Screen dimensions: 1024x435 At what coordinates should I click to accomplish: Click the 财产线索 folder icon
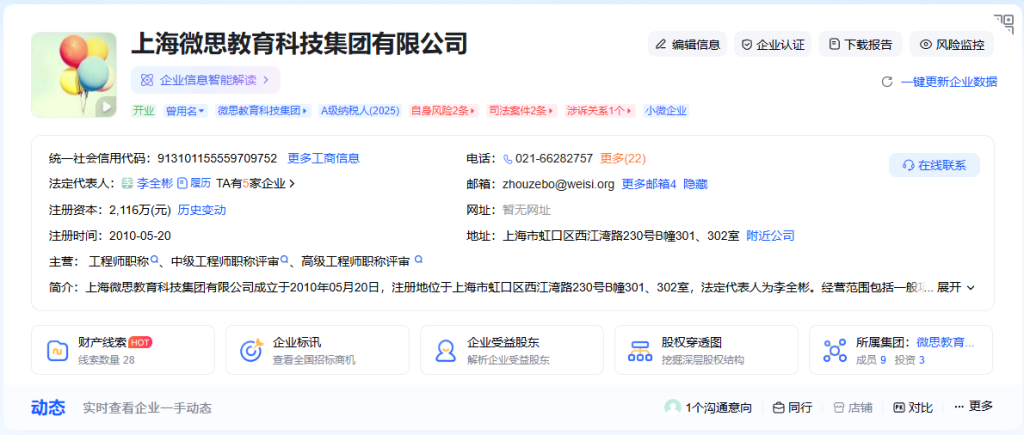tap(58, 351)
